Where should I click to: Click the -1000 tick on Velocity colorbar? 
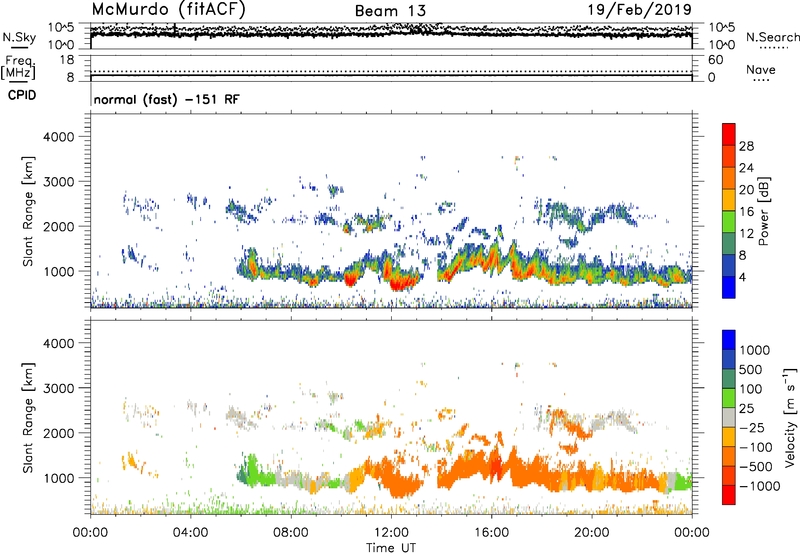tap(760, 486)
